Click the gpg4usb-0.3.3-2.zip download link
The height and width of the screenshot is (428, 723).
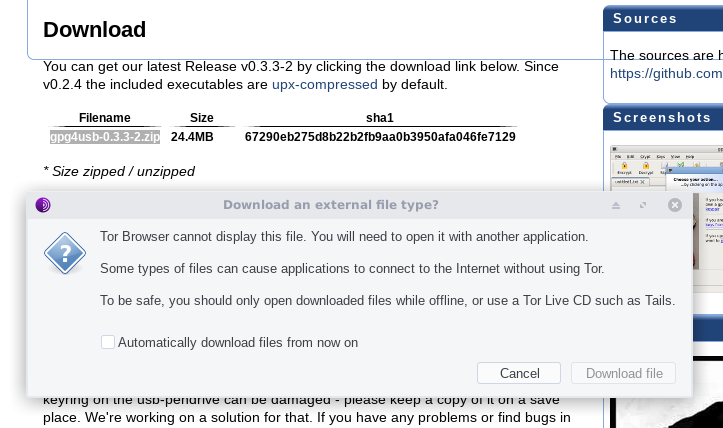[105, 137]
